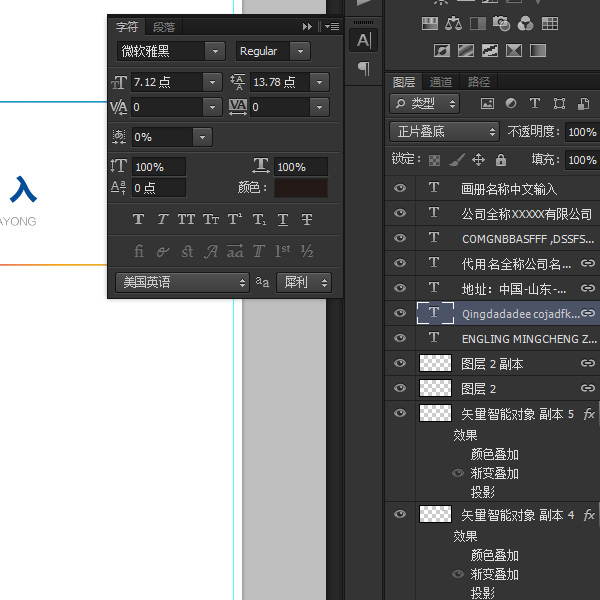Open leading 13.78 点 dropdown
The image size is (600, 600).
coord(319,82)
